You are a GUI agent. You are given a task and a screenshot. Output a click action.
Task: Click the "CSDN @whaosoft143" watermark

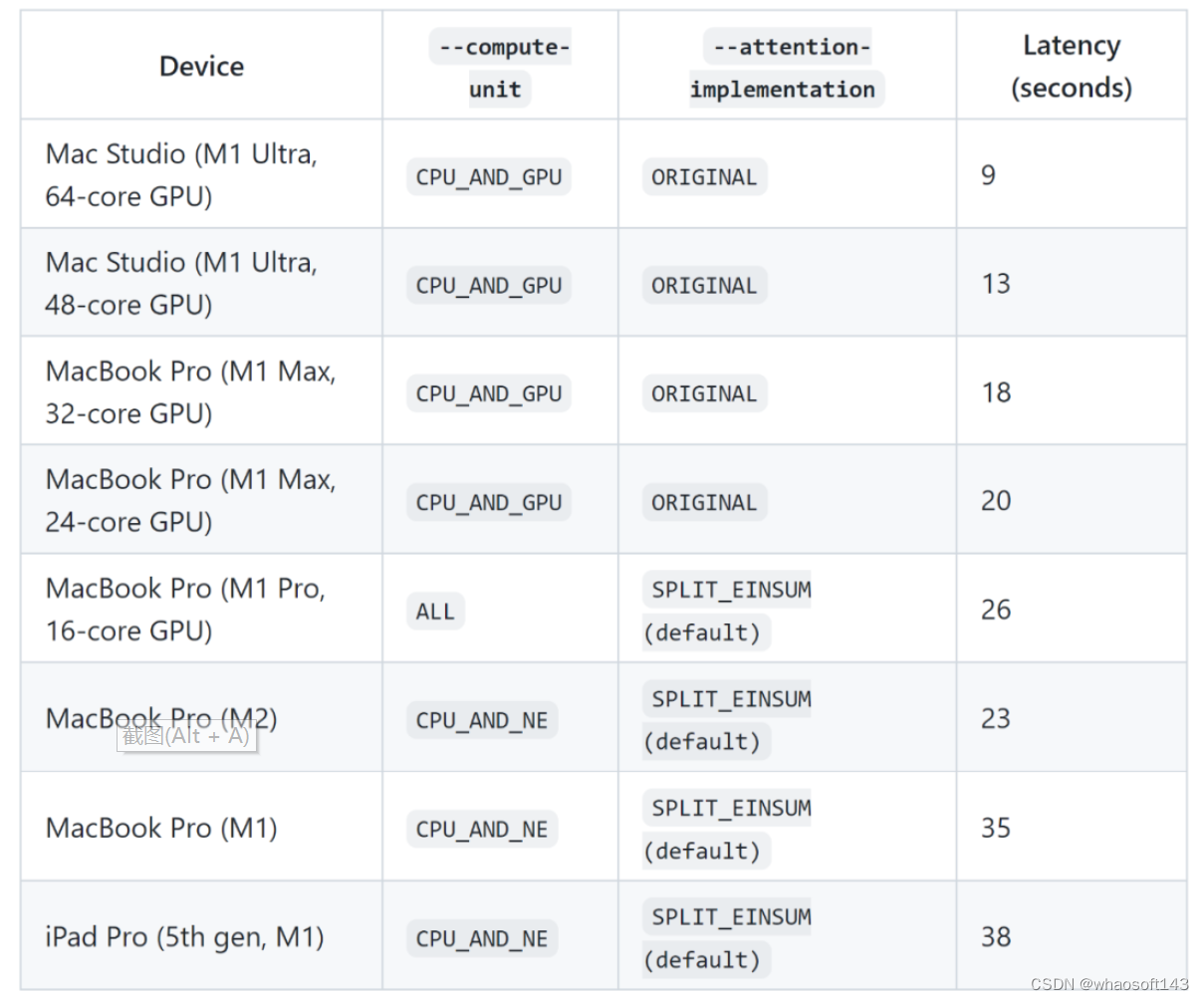point(1109,985)
